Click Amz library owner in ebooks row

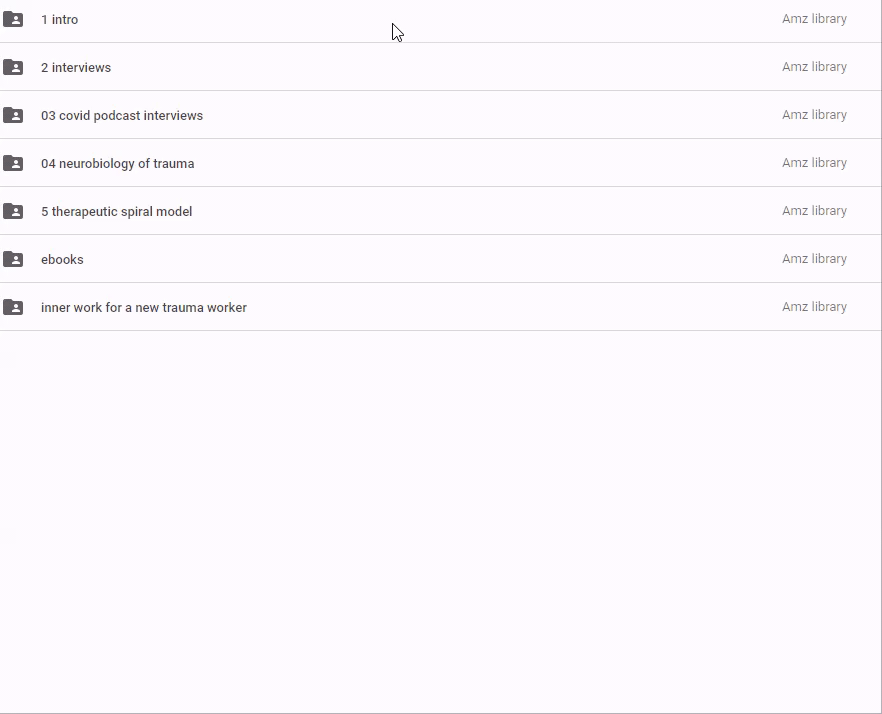pos(814,259)
